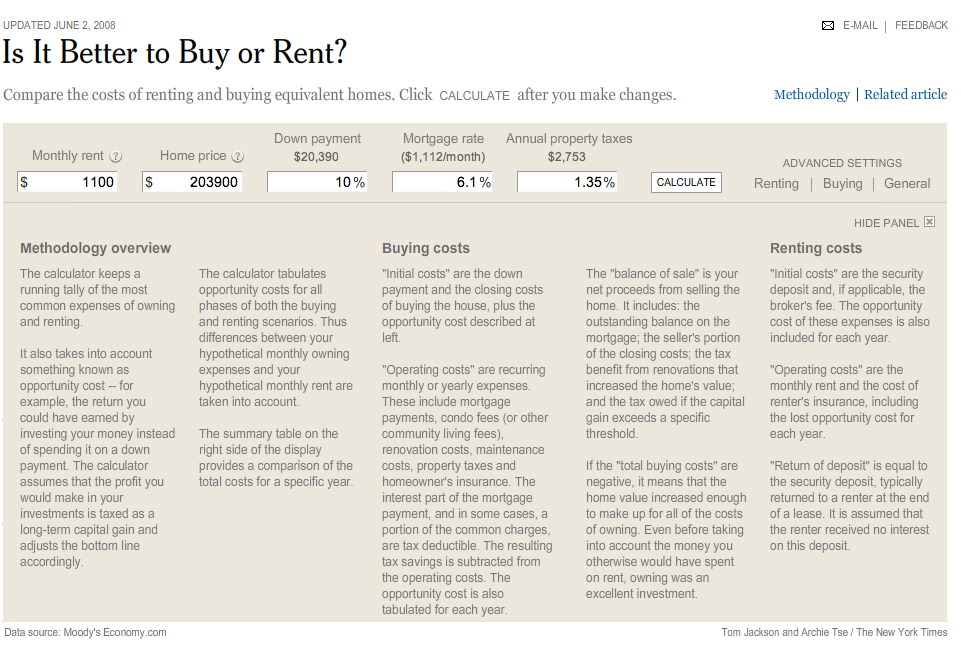961x655 pixels.
Task: Open General advanced settings
Action: coord(907,184)
